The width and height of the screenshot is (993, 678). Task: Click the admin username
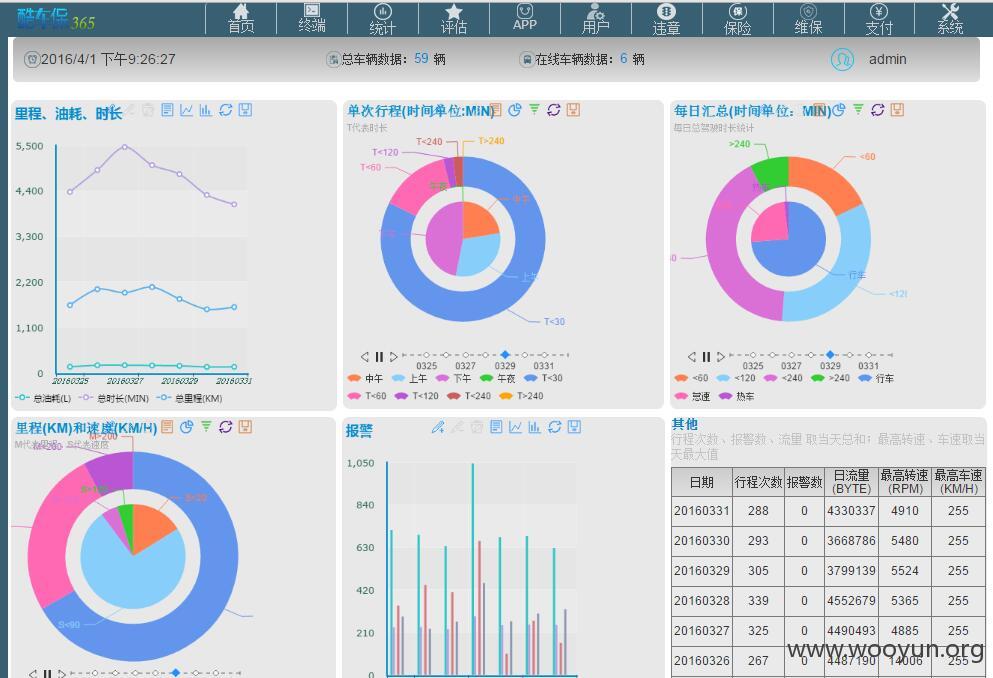887,59
